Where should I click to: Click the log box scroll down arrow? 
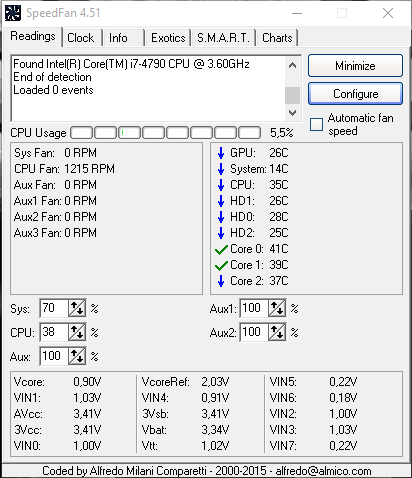(292, 113)
